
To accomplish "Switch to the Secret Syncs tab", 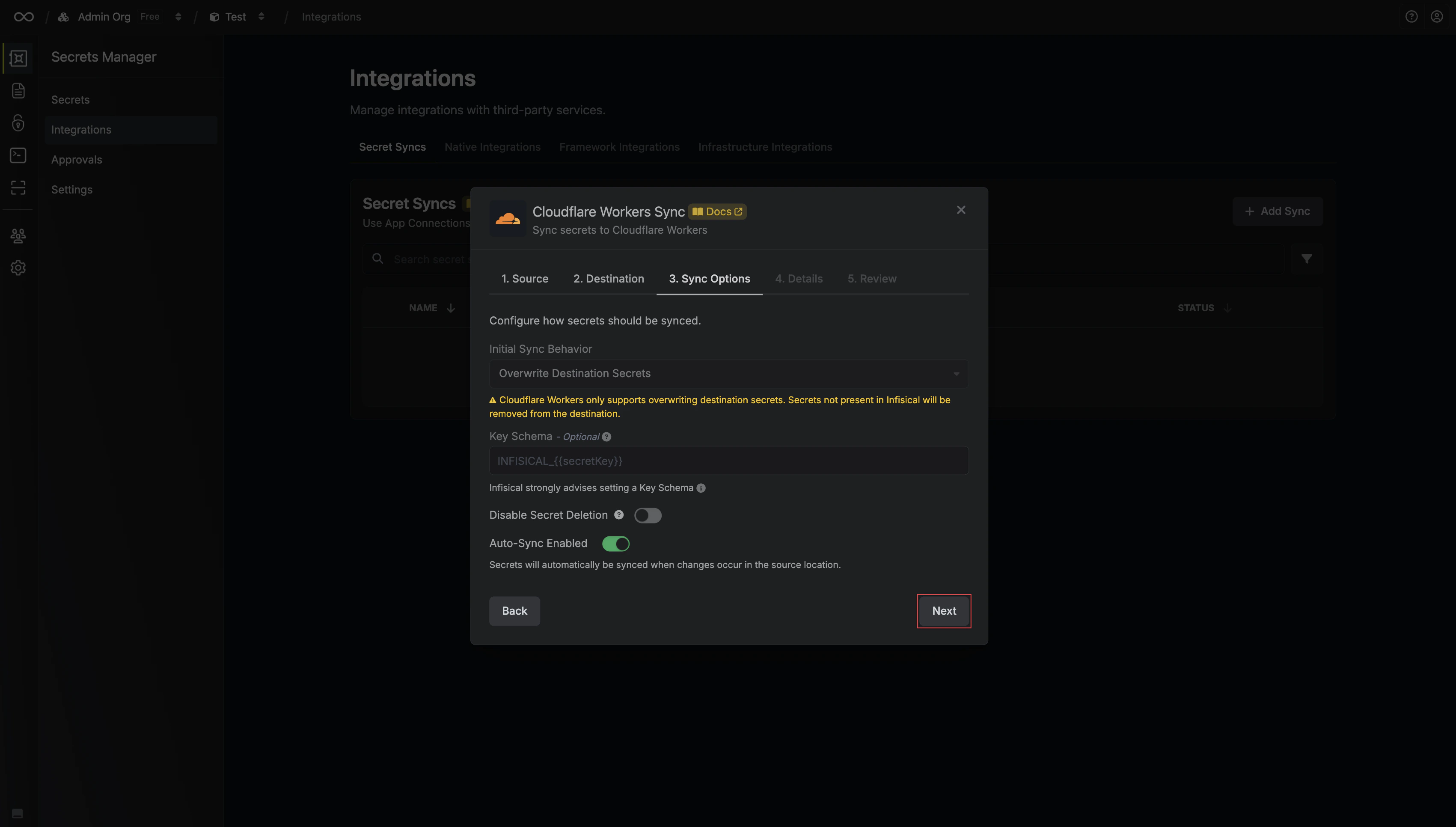I will [x=392, y=147].
